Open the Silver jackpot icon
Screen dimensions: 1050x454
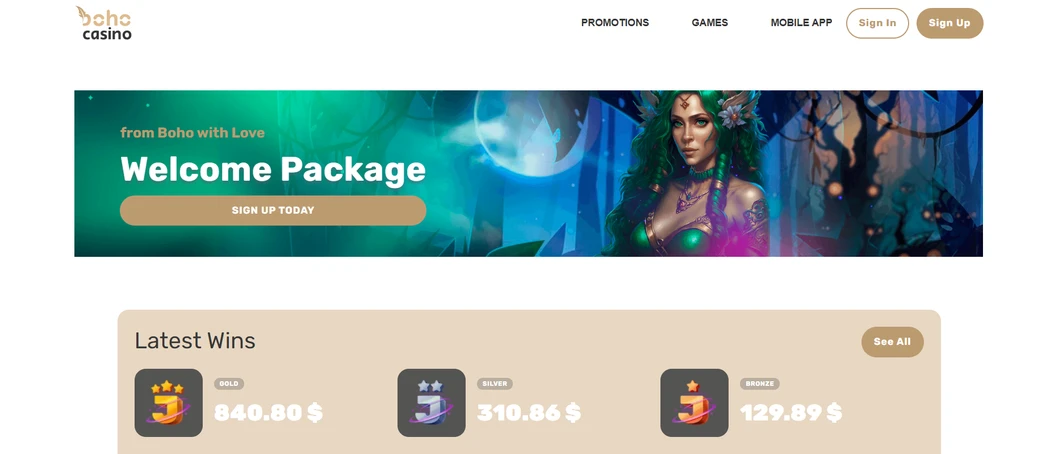pyautogui.click(x=431, y=402)
